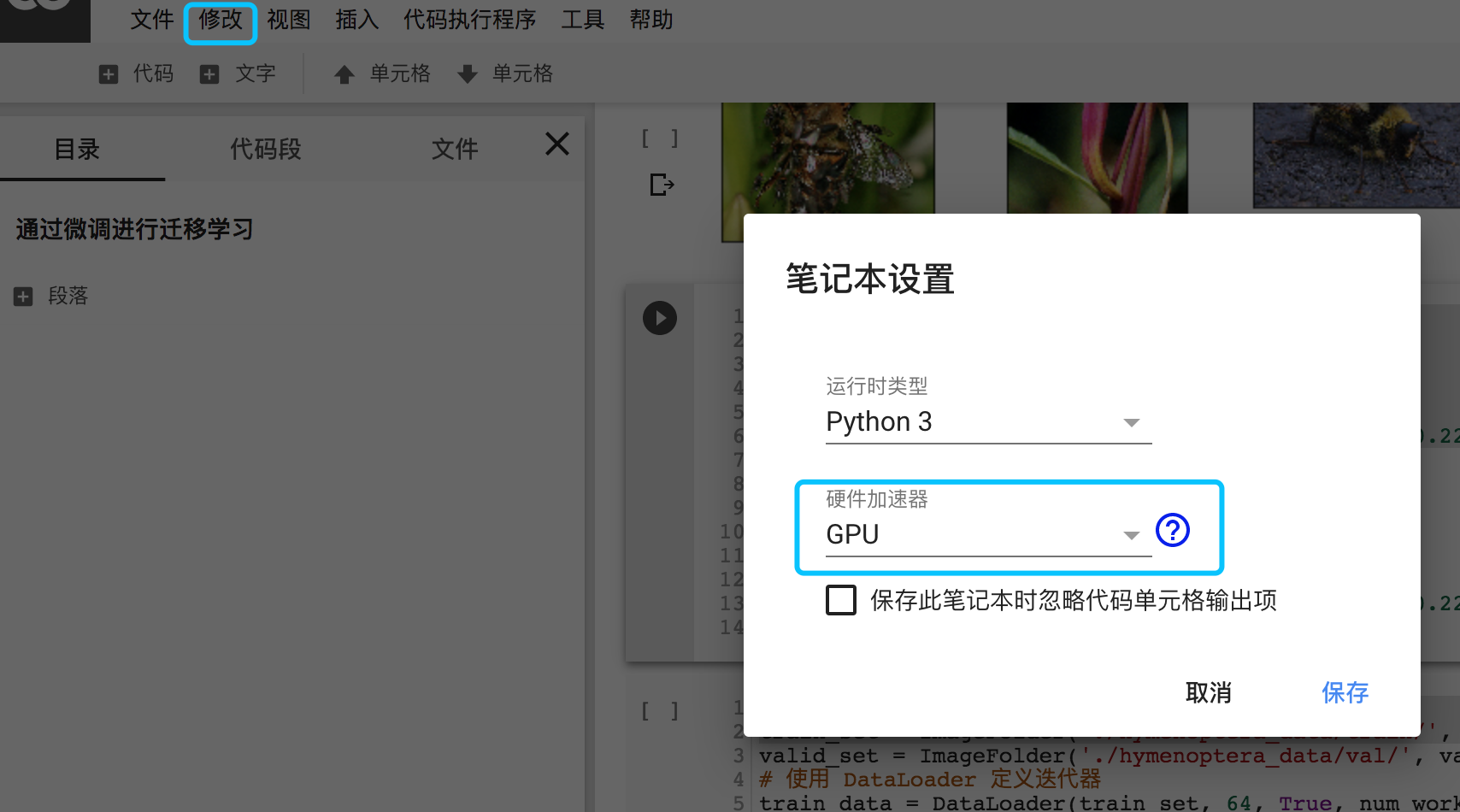Move cell up with up-arrow 单元格
The width and height of the screenshot is (1460, 812).
[344, 74]
